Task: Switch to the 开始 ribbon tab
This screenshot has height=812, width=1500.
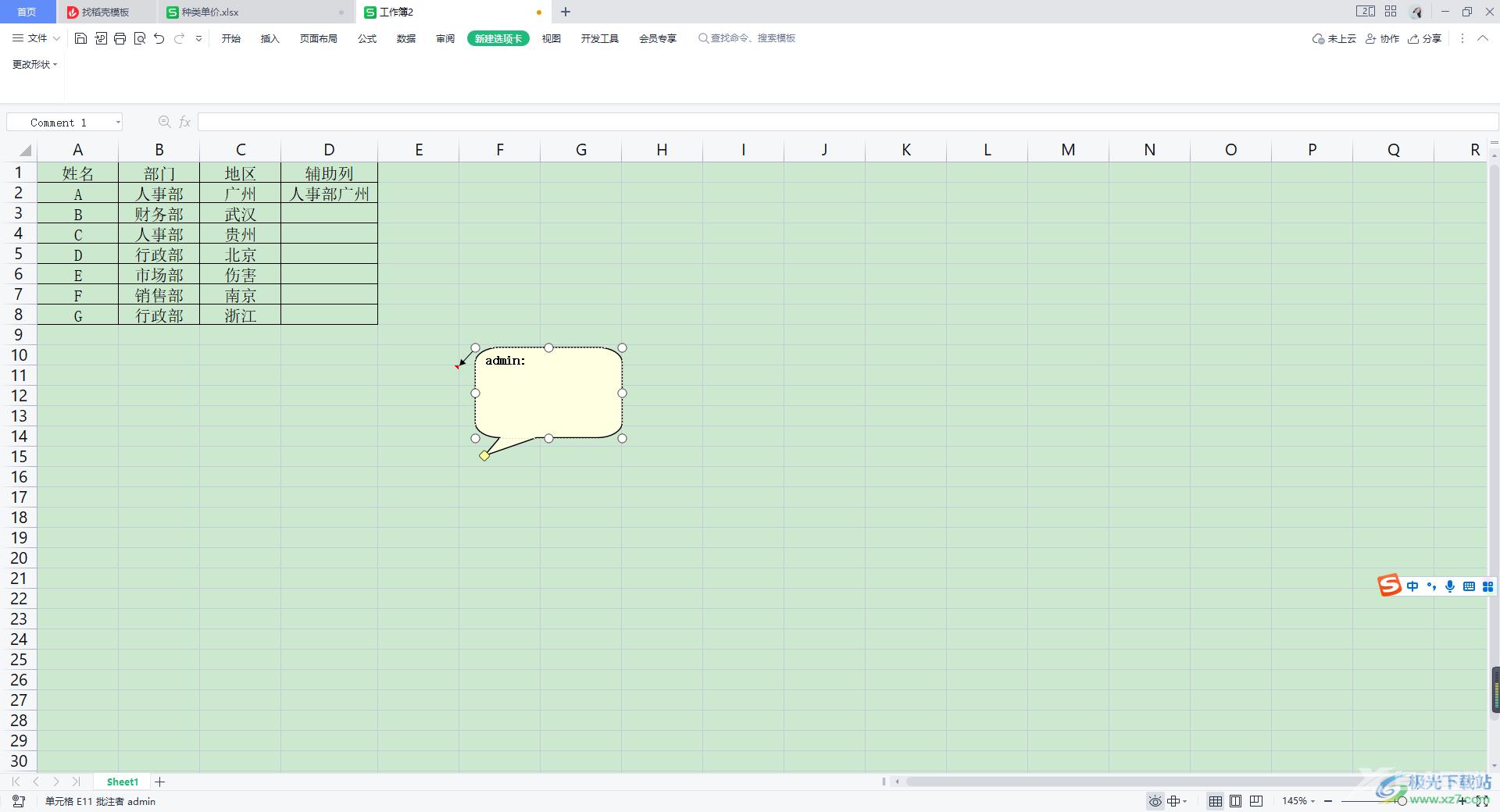Action: point(231,38)
